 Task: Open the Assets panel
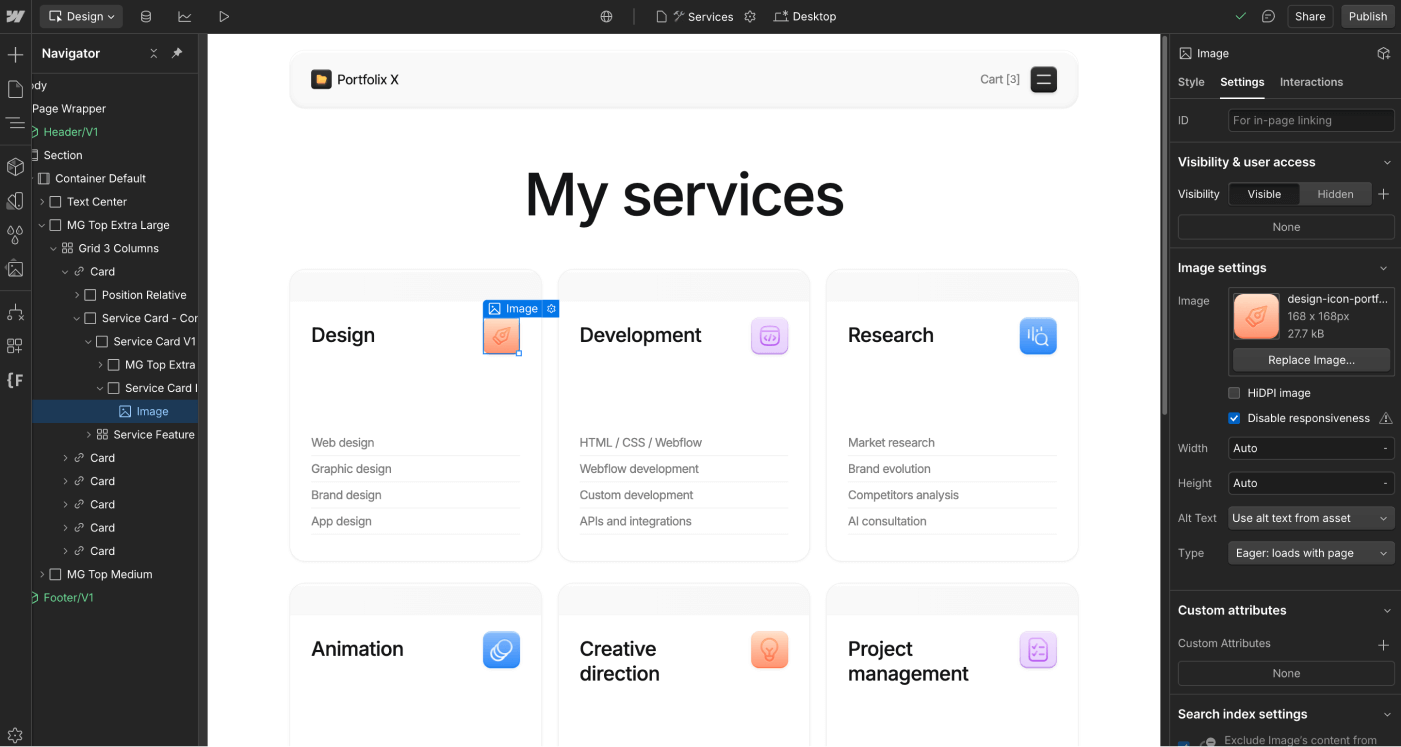[16, 269]
